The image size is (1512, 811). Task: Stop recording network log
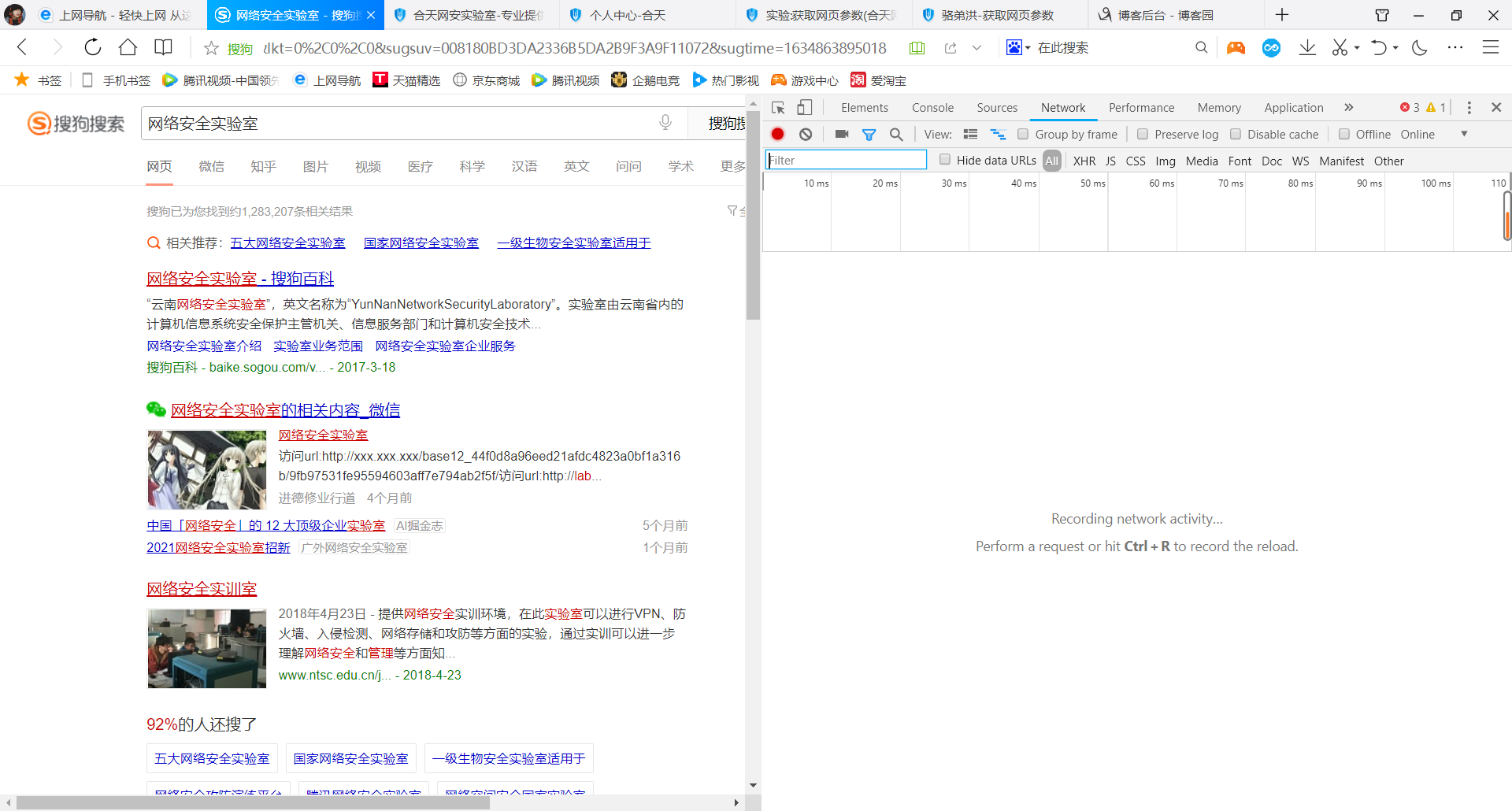[778, 134]
